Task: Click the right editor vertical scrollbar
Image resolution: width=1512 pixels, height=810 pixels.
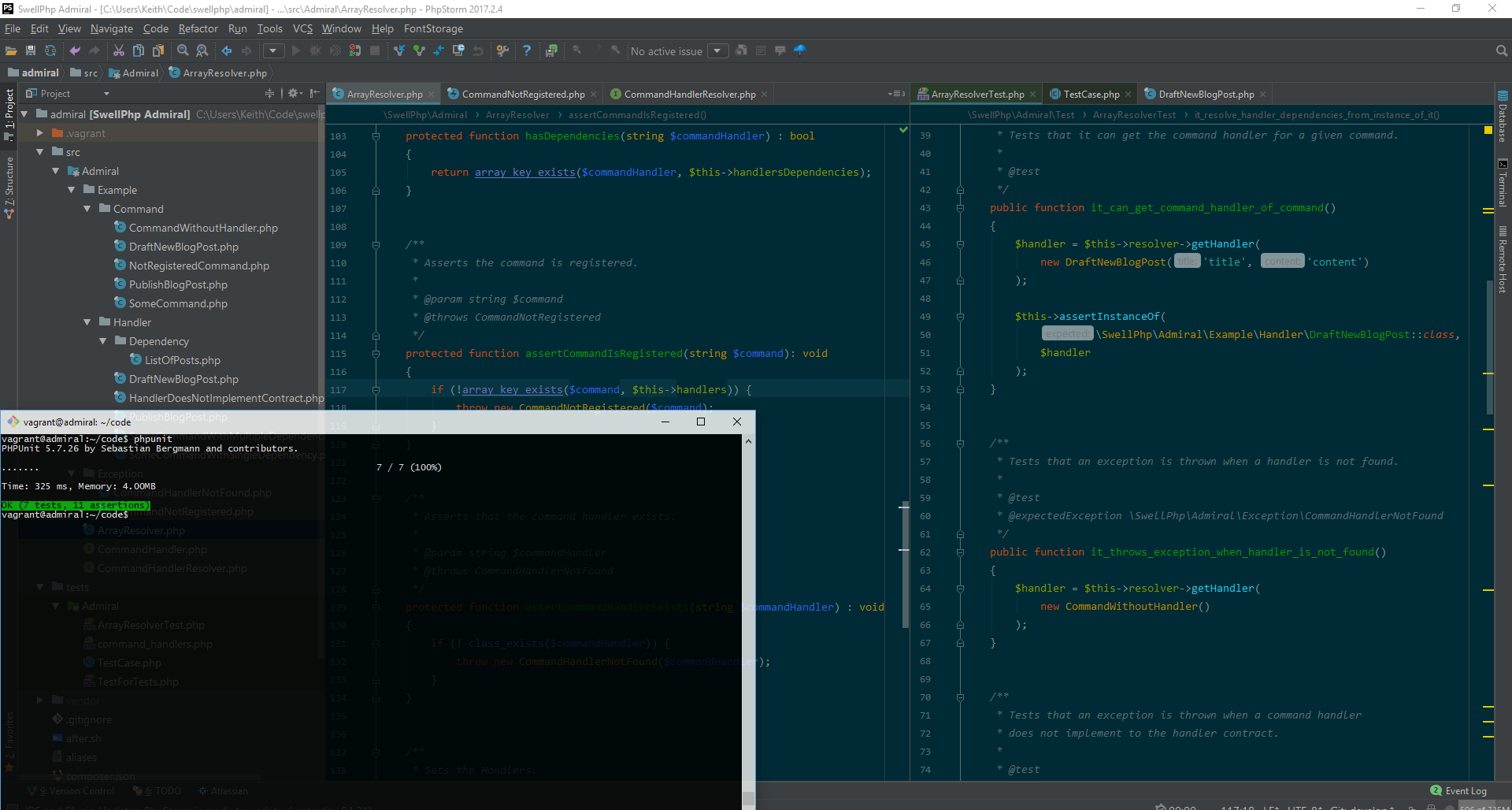Action: [1489, 347]
